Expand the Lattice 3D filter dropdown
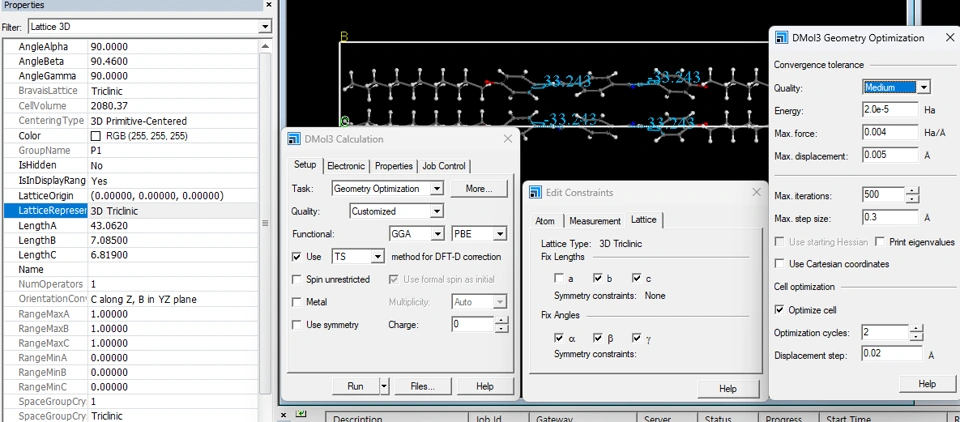Viewport: 960px width, 422px height. pos(264,26)
